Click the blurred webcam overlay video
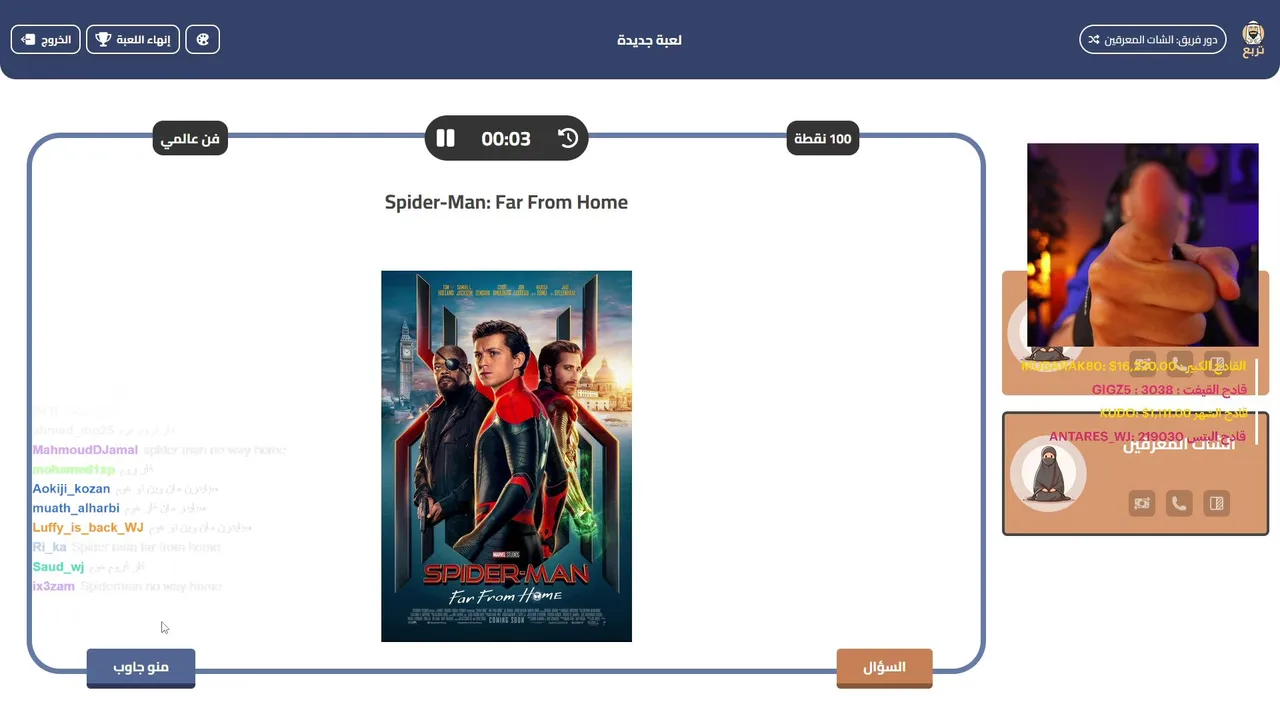This screenshot has height=720, width=1280. 1143,245
